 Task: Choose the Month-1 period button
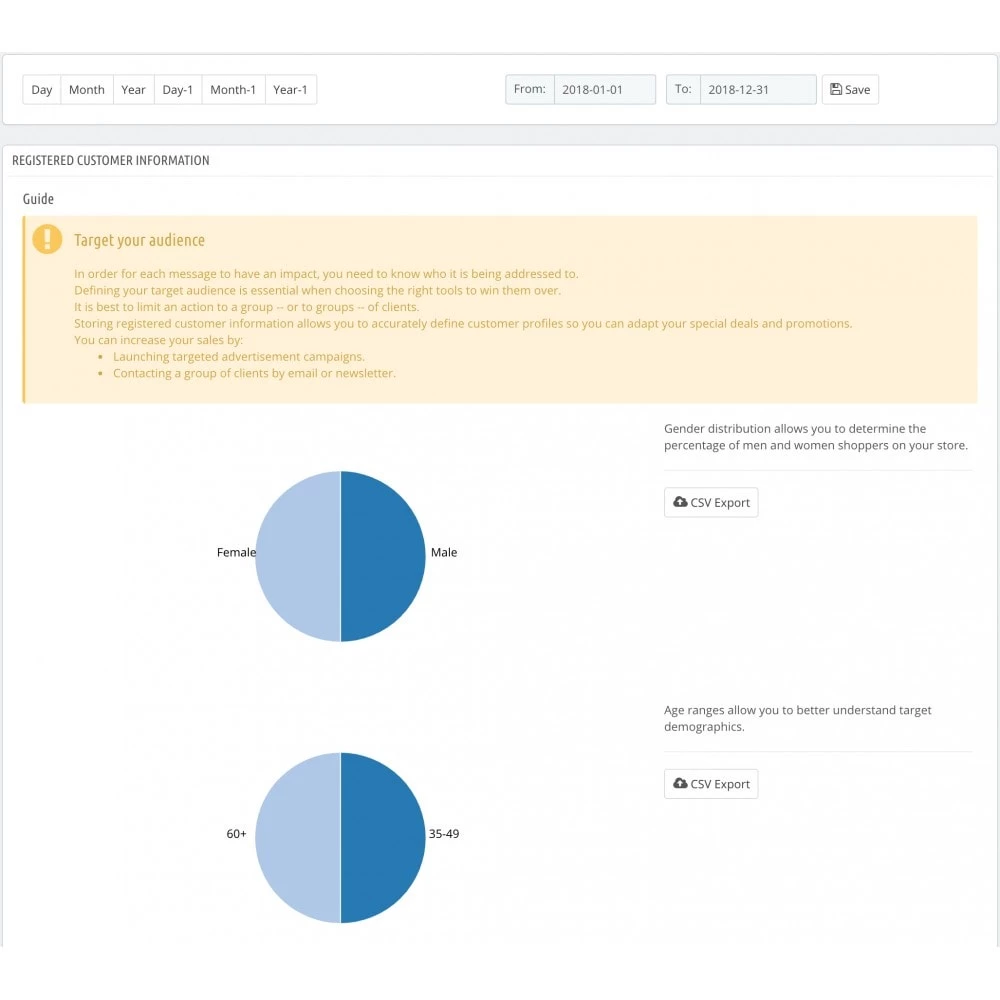click(x=233, y=89)
